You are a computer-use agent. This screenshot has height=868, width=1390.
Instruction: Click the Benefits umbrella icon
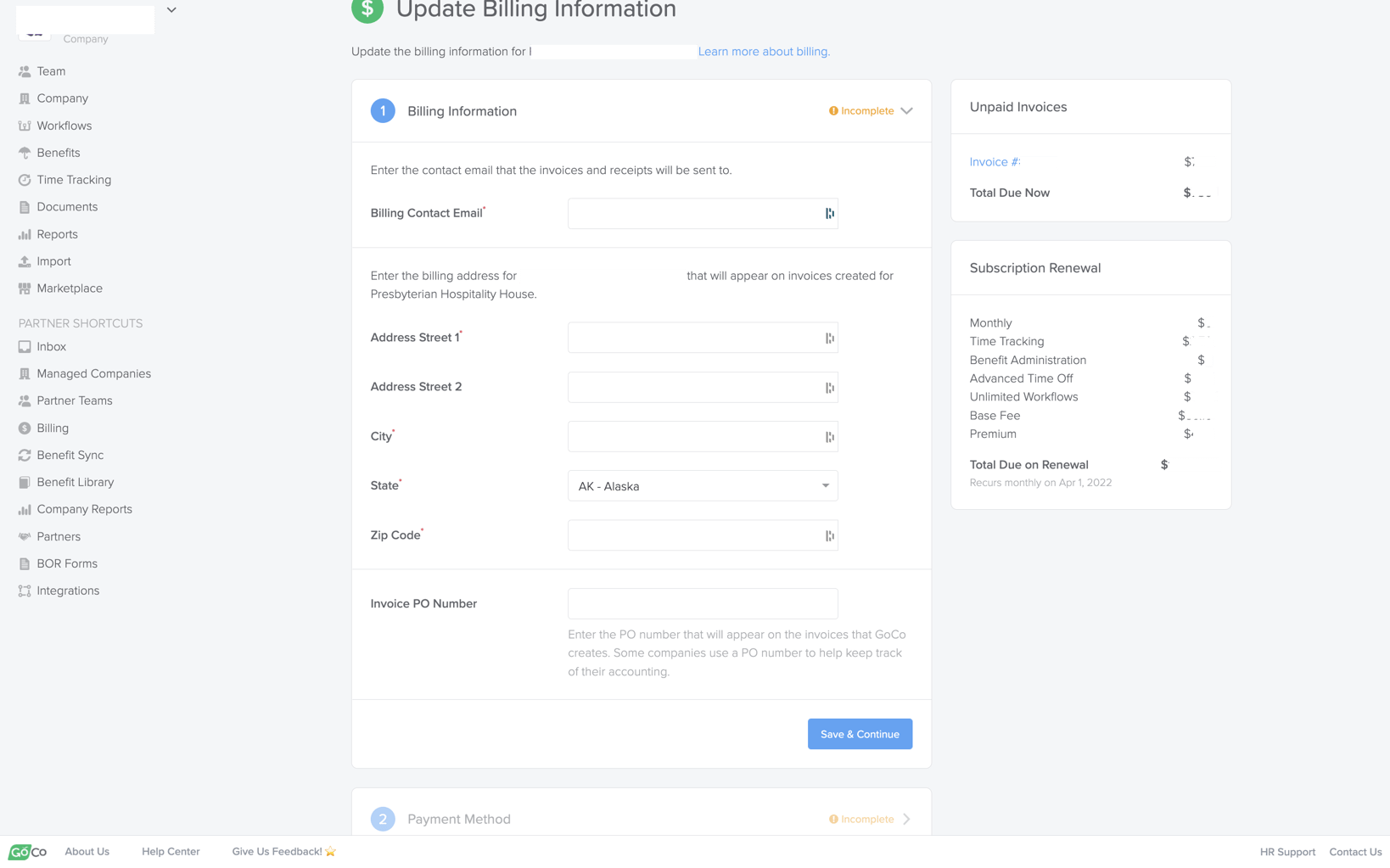click(25, 153)
